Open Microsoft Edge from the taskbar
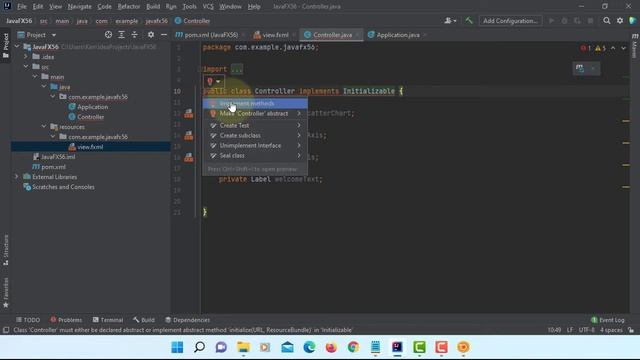This screenshot has width=640, height=360. [309, 347]
